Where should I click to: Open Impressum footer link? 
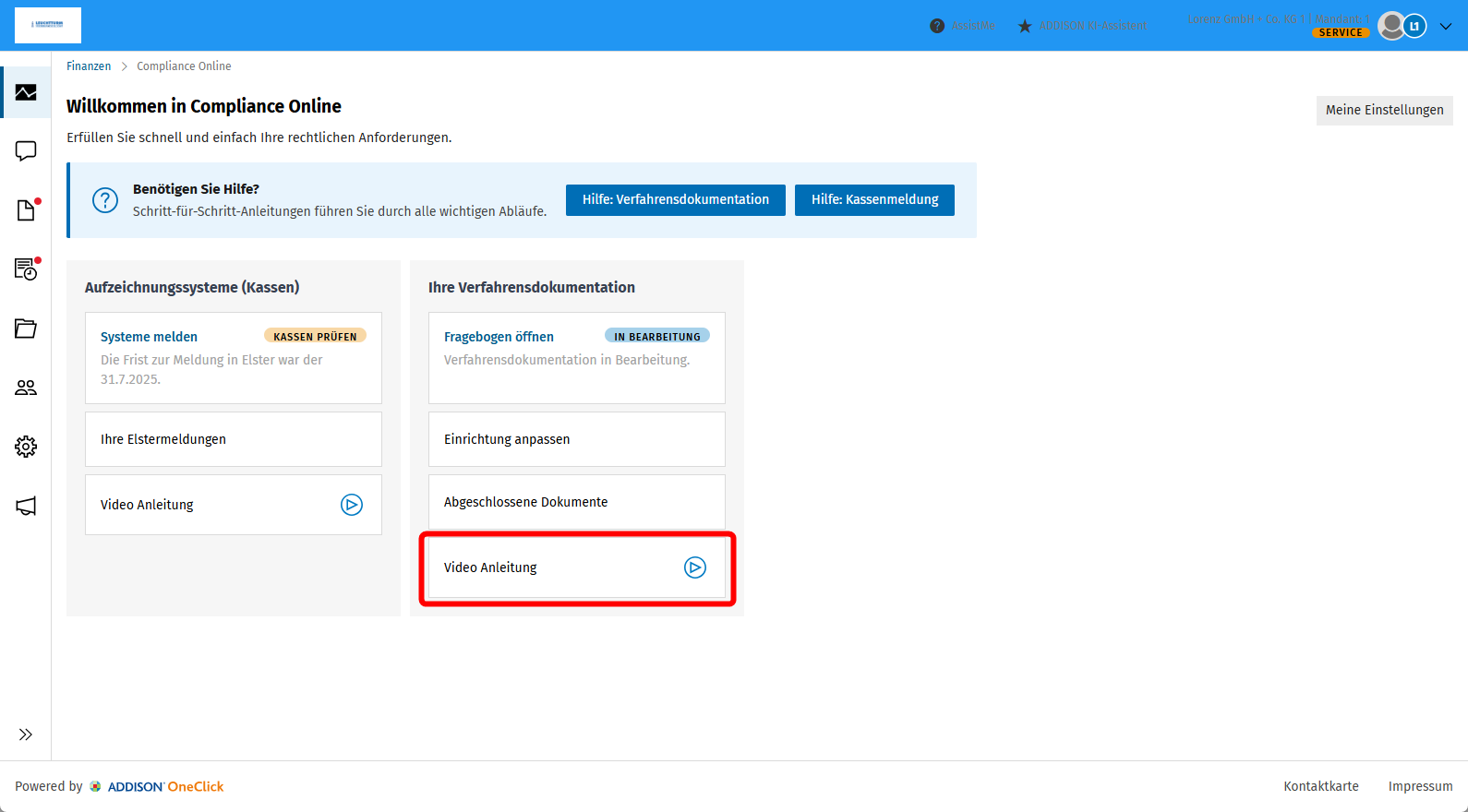(1420, 786)
